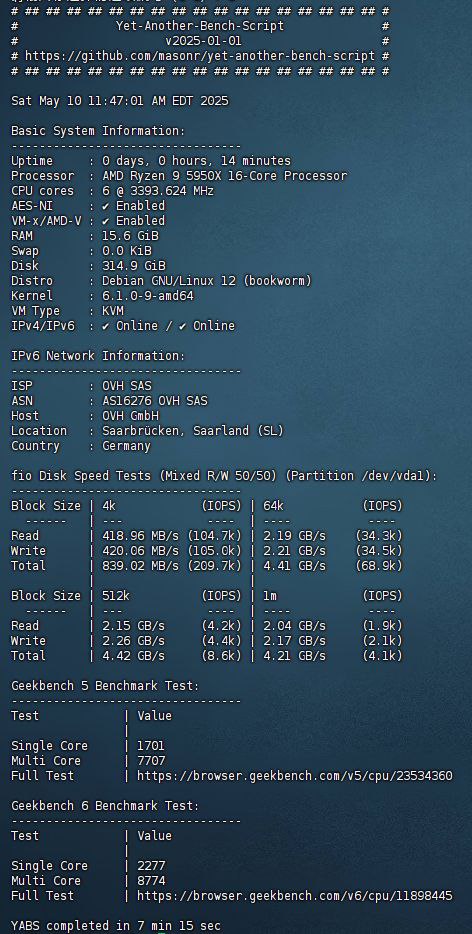The image size is (472, 934).
Task: Click the 1m block size header
Action: [270, 596]
